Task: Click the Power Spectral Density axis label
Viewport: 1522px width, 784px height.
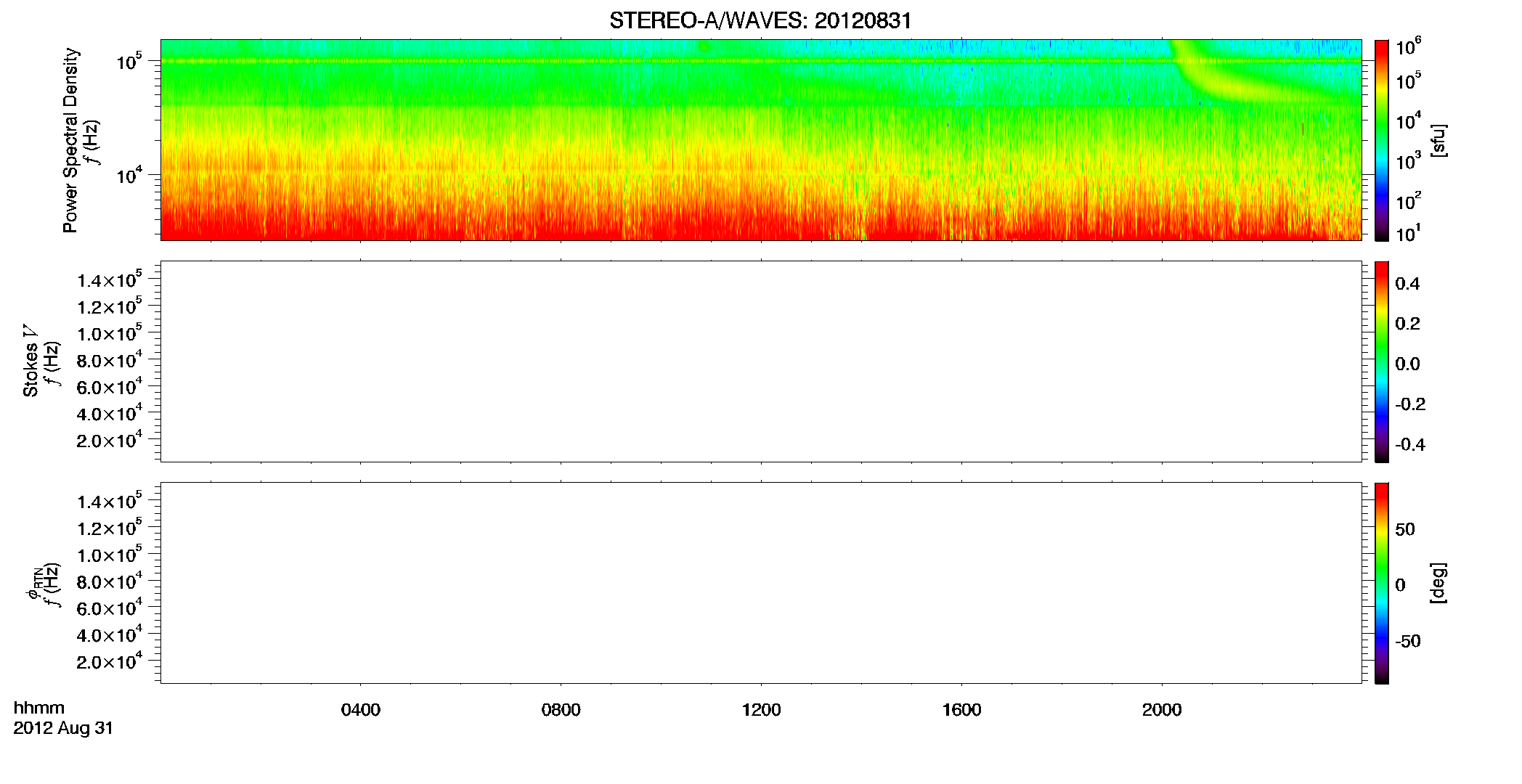Action: point(70,140)
